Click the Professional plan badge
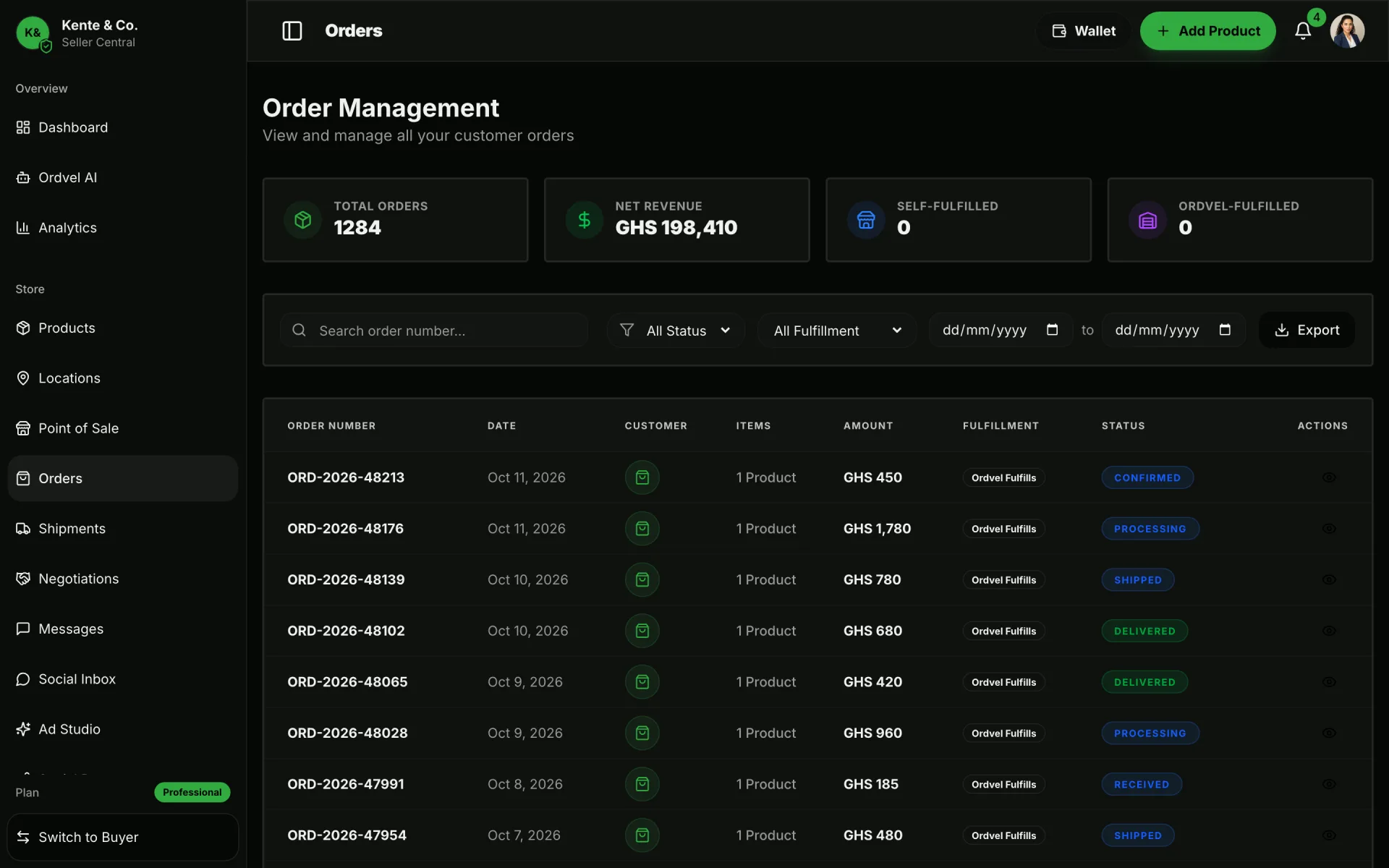1389x868 pixels. click(192, 792)
